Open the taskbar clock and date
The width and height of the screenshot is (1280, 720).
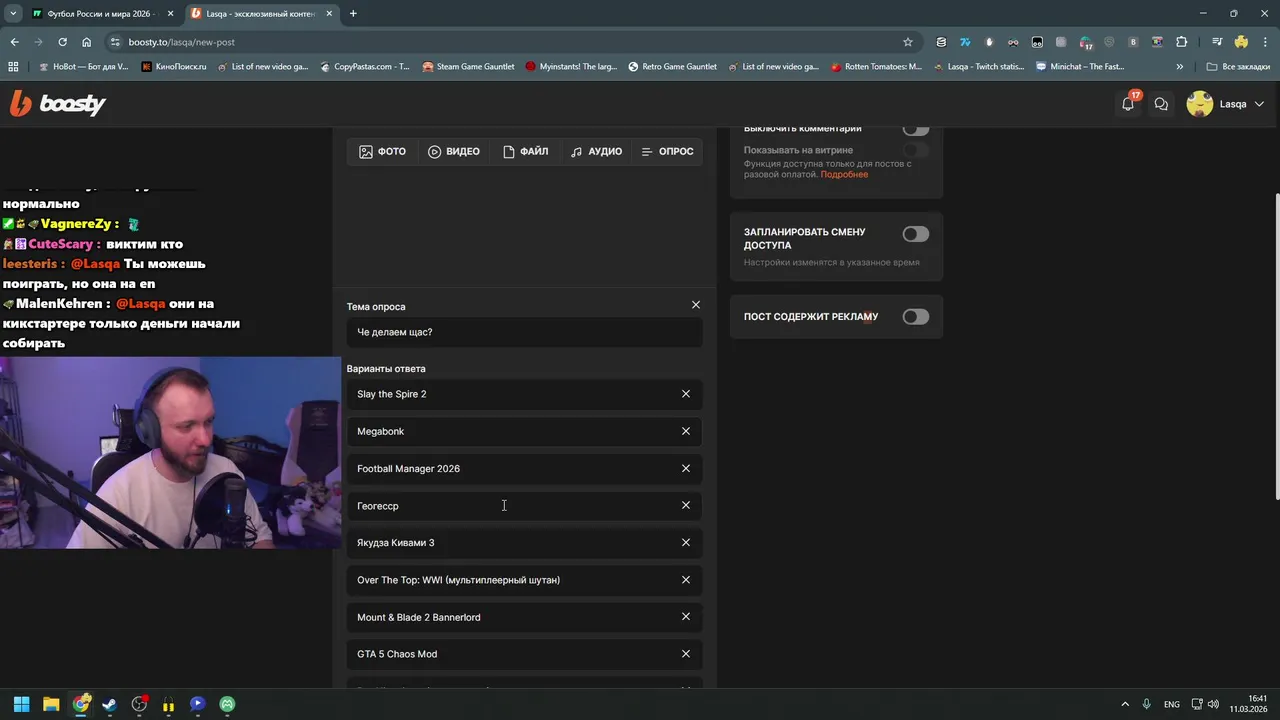point(1249,704)
